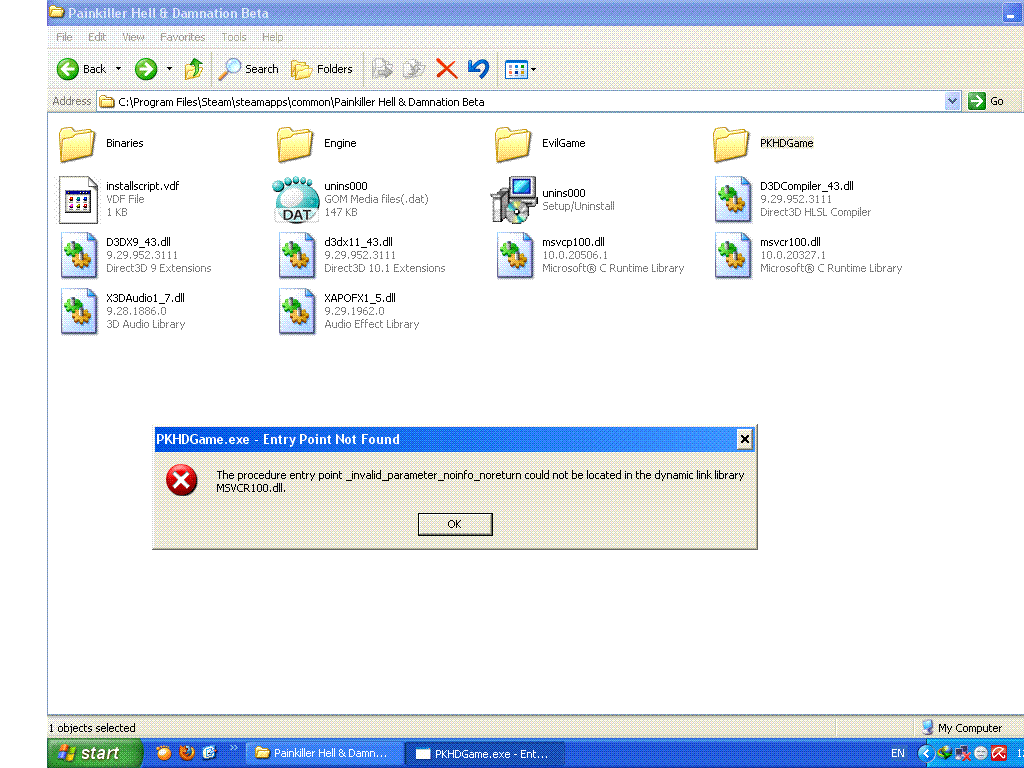Viewport: 1024px width, 768px height.
Task: Click the red antivirus tray icon
Action: (999, 754)
